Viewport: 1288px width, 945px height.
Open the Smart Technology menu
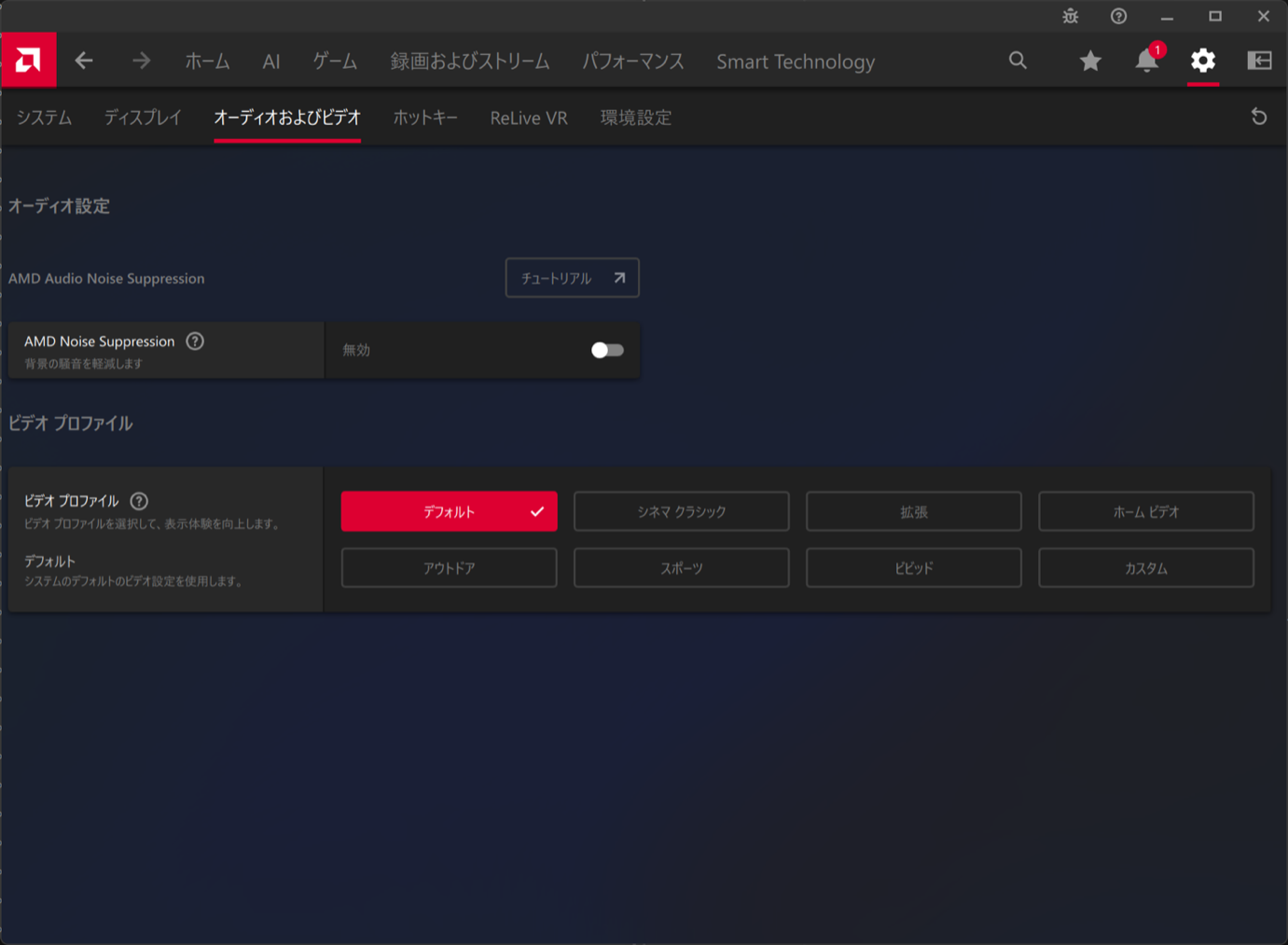(796, 62)
